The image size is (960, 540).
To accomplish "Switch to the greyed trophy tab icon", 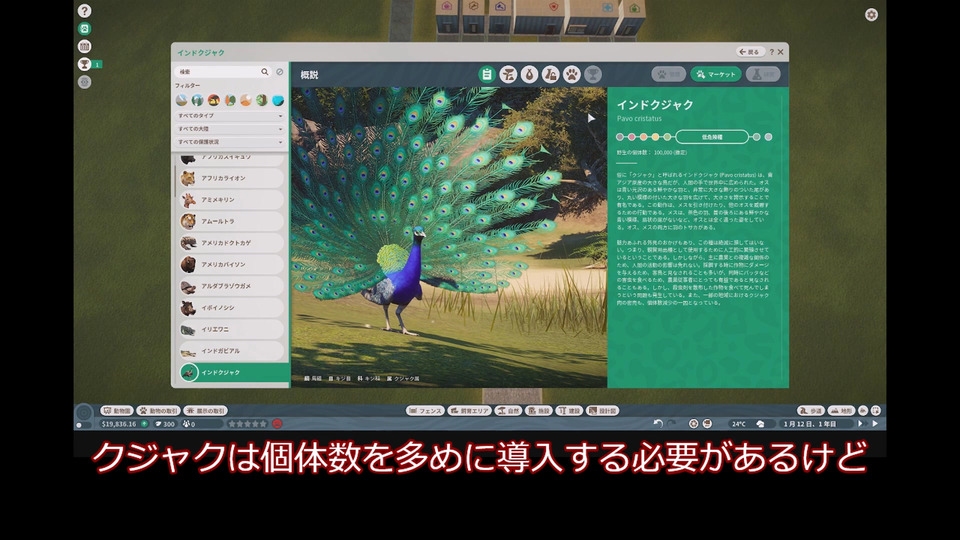I will click(x=593, y=75).
